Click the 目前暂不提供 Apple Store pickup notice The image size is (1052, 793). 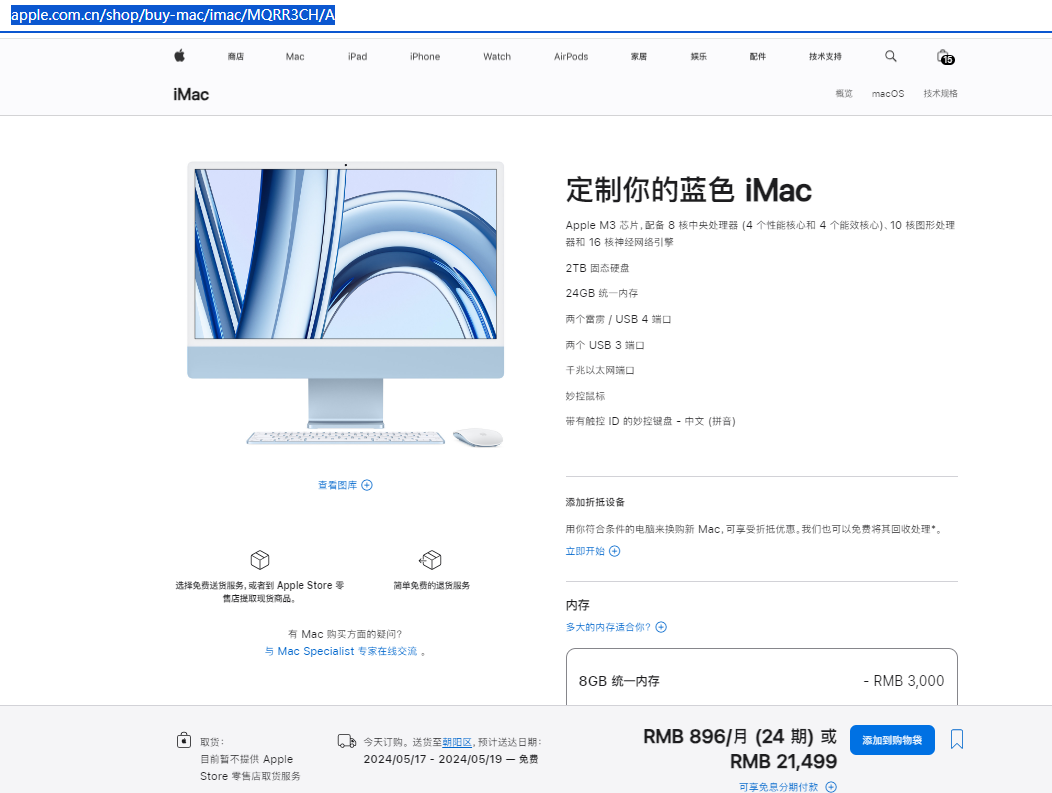(250, 768)
